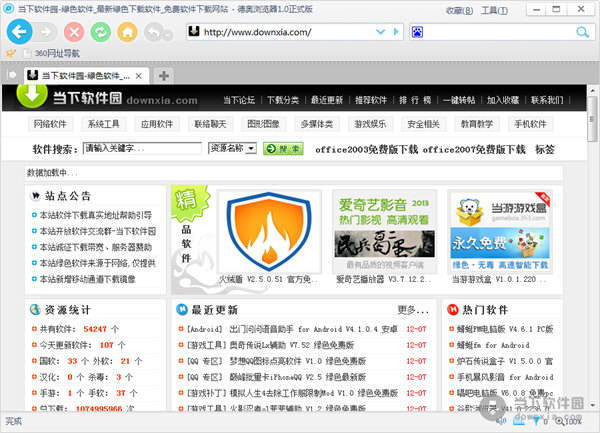Open the 最近更新 nav link
The image size is (600, 433).
327,100
